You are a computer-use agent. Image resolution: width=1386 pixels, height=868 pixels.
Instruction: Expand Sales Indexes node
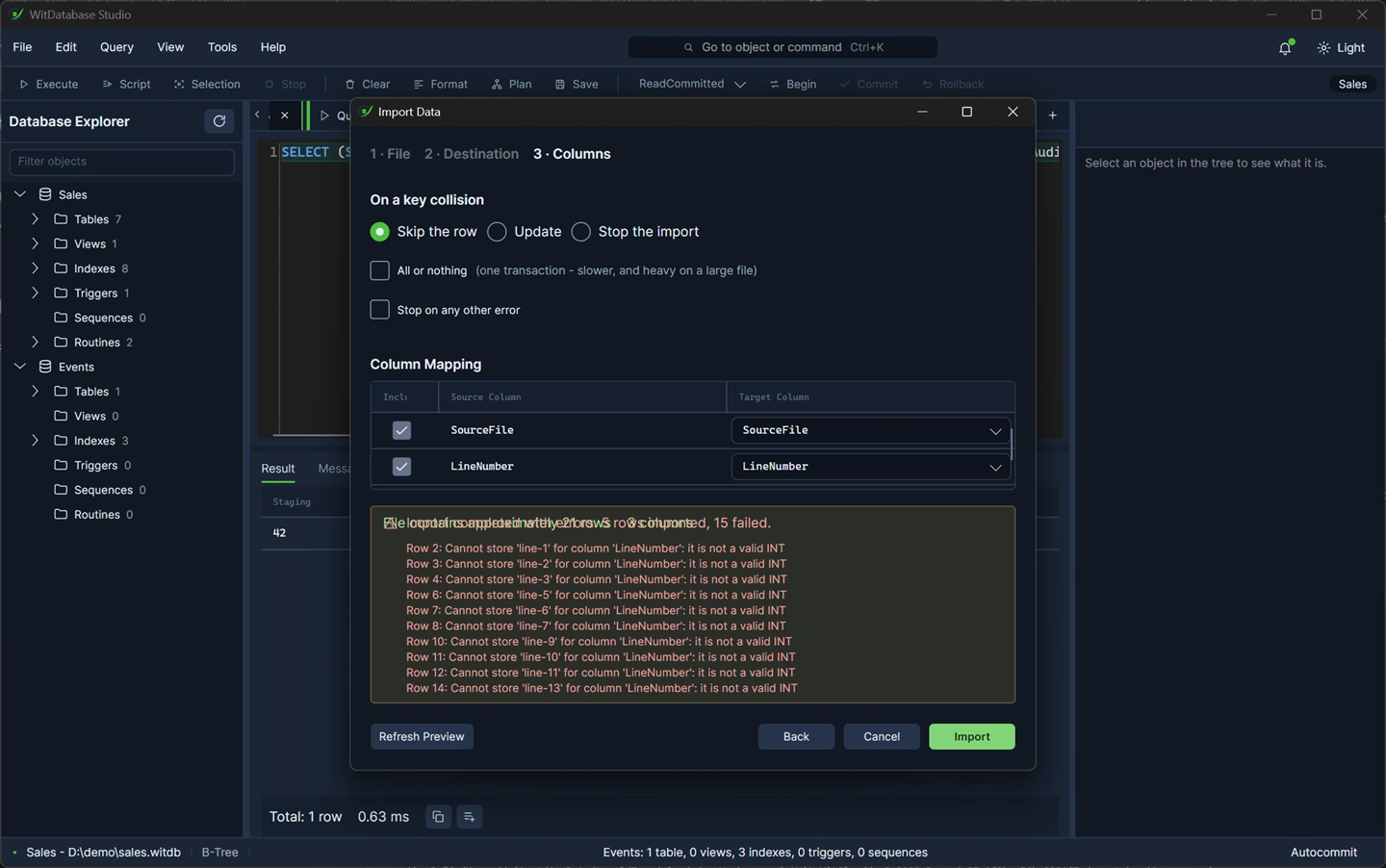[36, 268]
